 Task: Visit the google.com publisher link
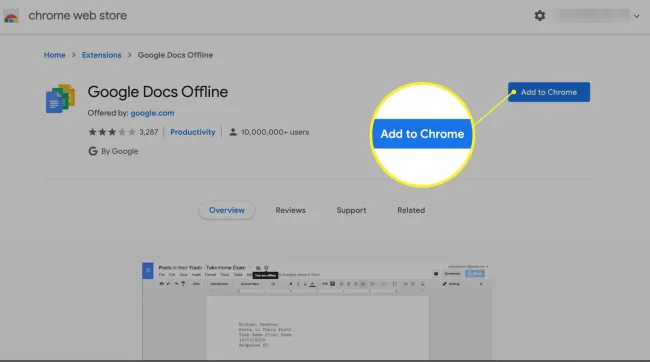(152, 113)
